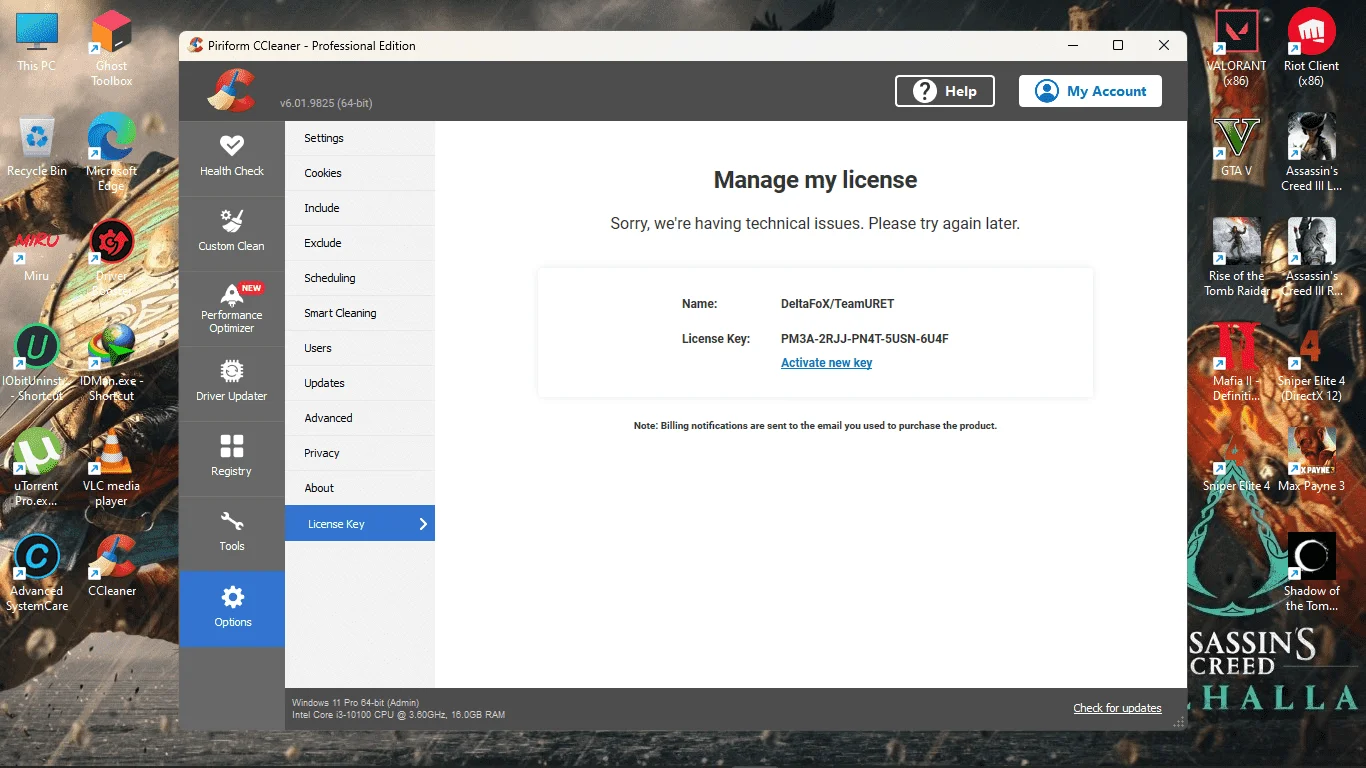Launch uTorrent Pro desktop shortcut

pyautogui.click(x=37, y=468)
